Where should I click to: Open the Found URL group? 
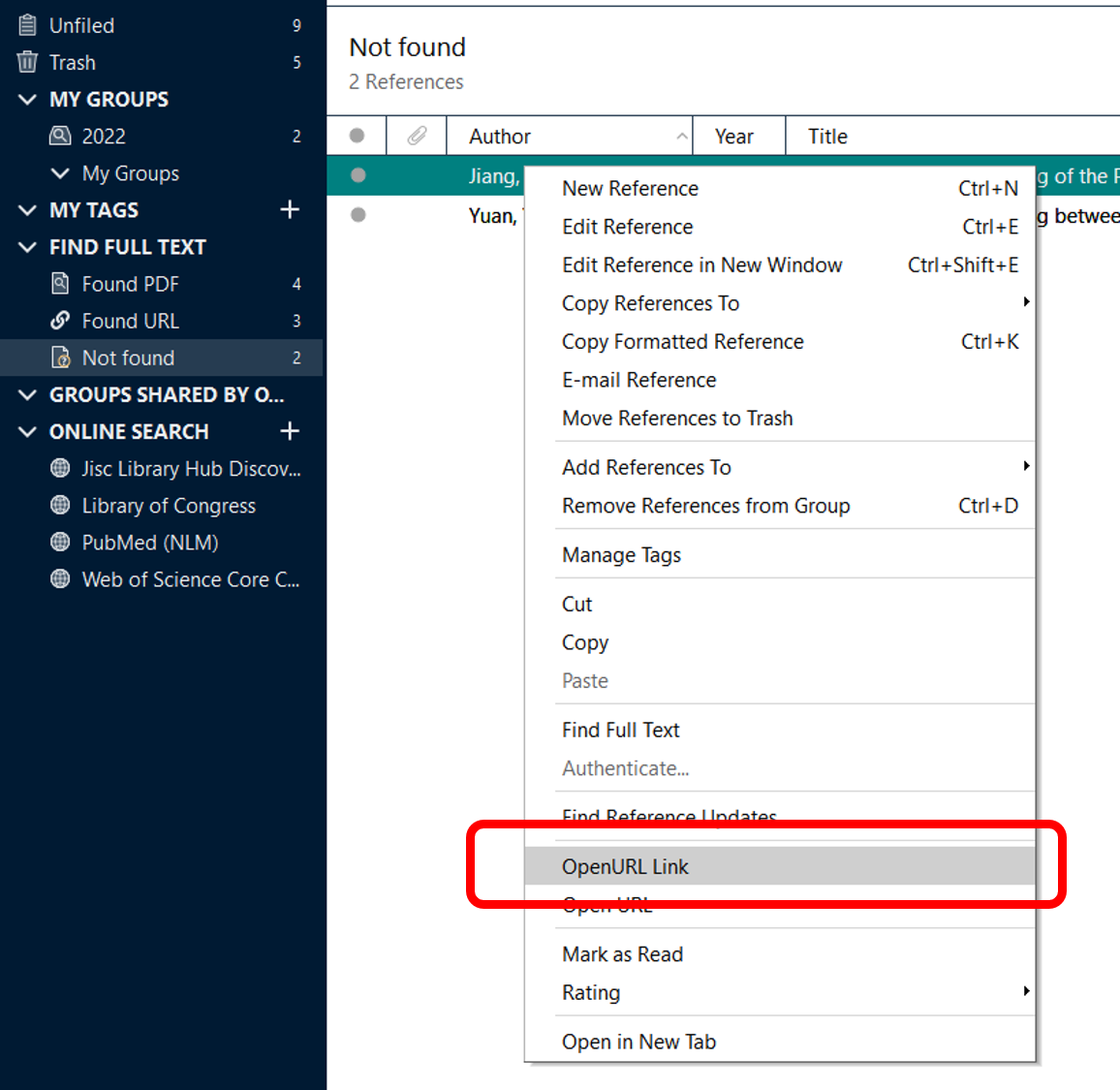click(161, 322)
